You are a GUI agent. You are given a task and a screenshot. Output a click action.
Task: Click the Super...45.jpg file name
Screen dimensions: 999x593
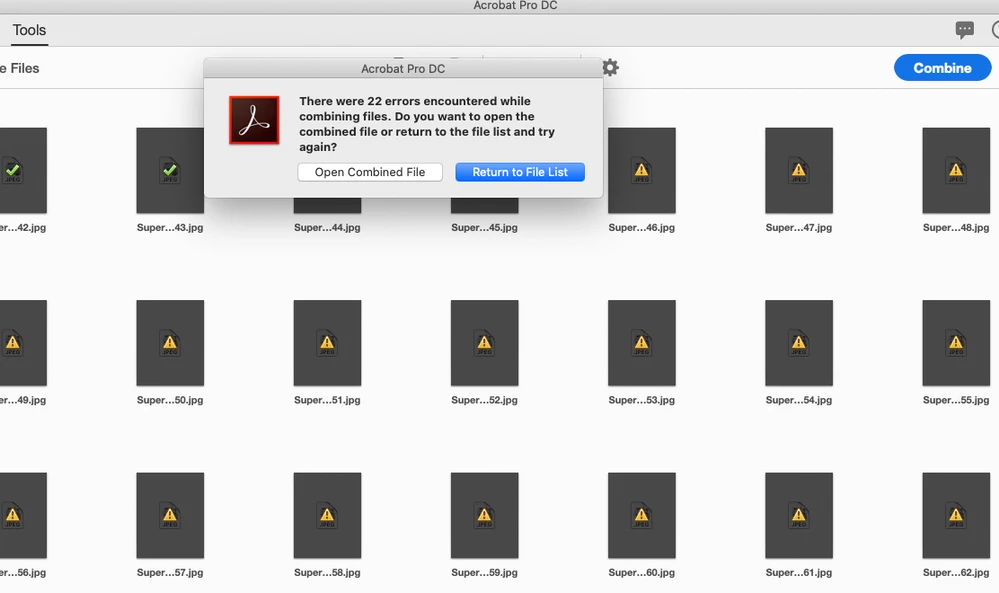pyautogui.click(x=485, y=227)
